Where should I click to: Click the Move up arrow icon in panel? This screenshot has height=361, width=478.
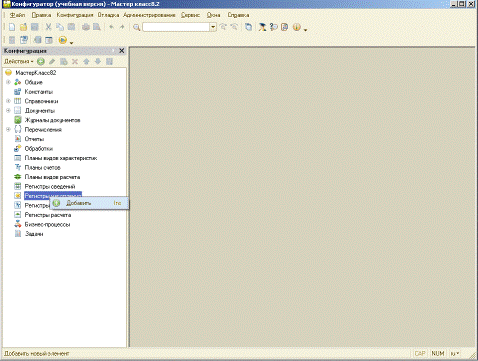pyautogui.click(x=86, y=61)
